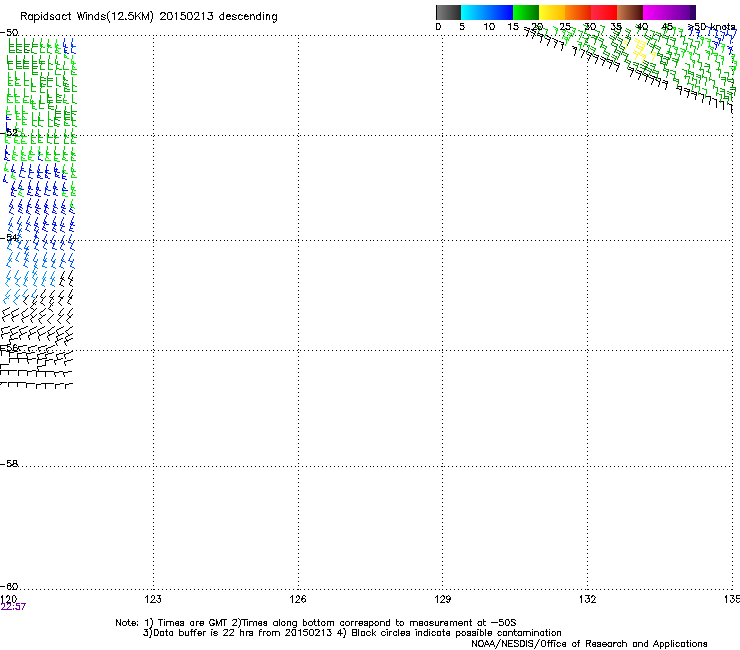Click the '>50 knots' scale label
Viewport: 740px width, 650px height.
pos(711,27)
